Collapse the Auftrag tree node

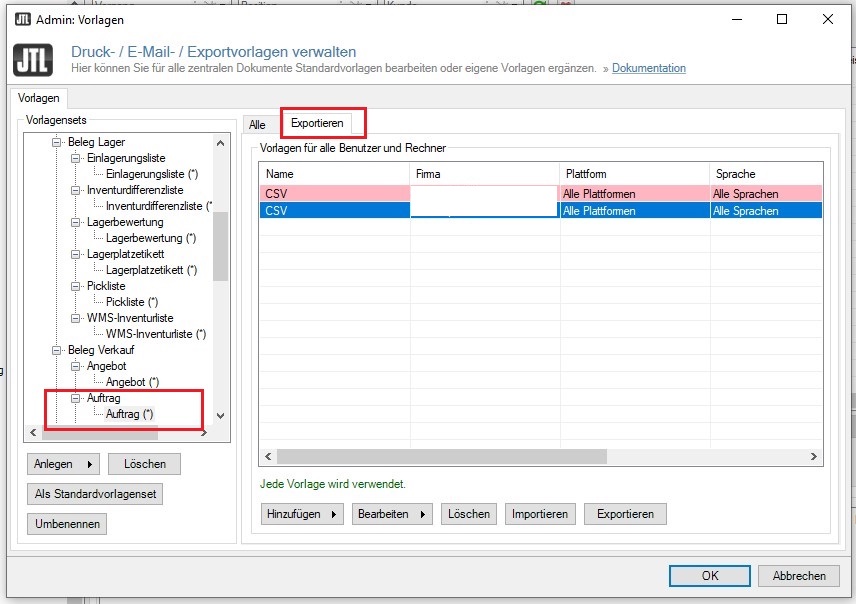pyautogui.click(x=75, y=398)
